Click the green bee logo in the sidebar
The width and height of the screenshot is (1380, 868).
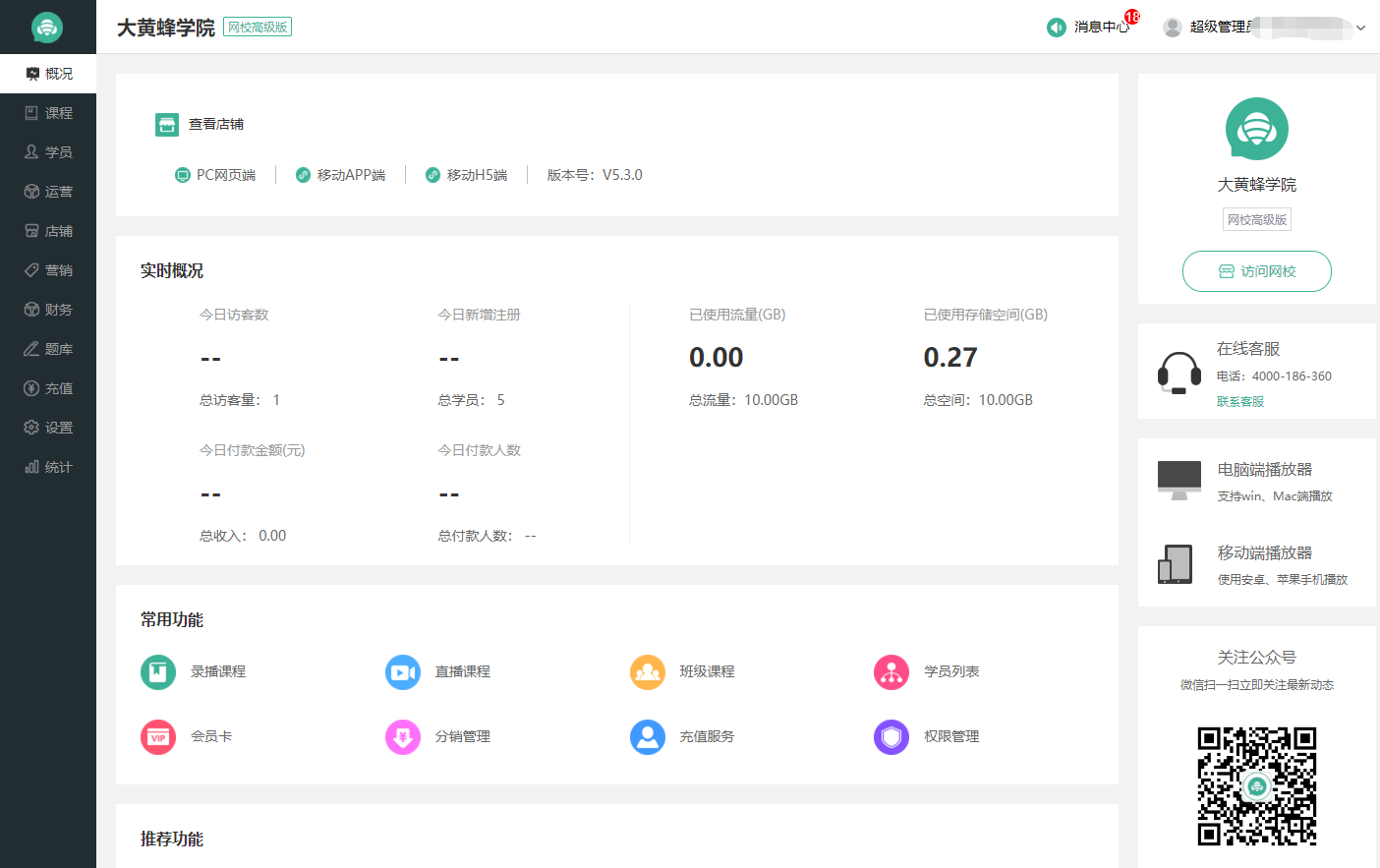click(x=47, y=28)
